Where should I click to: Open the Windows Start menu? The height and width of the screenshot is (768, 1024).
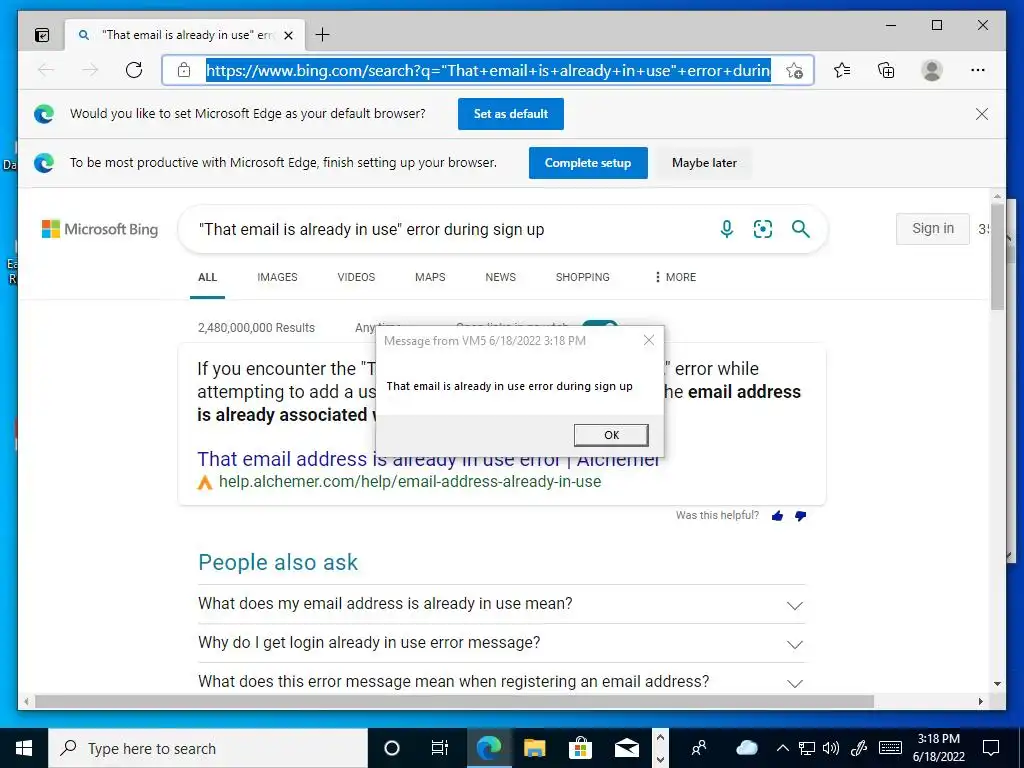[x=24, y=748]
